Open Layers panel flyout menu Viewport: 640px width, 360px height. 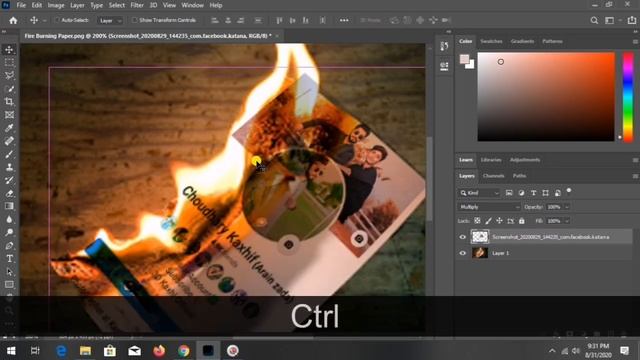coord(635,176)
